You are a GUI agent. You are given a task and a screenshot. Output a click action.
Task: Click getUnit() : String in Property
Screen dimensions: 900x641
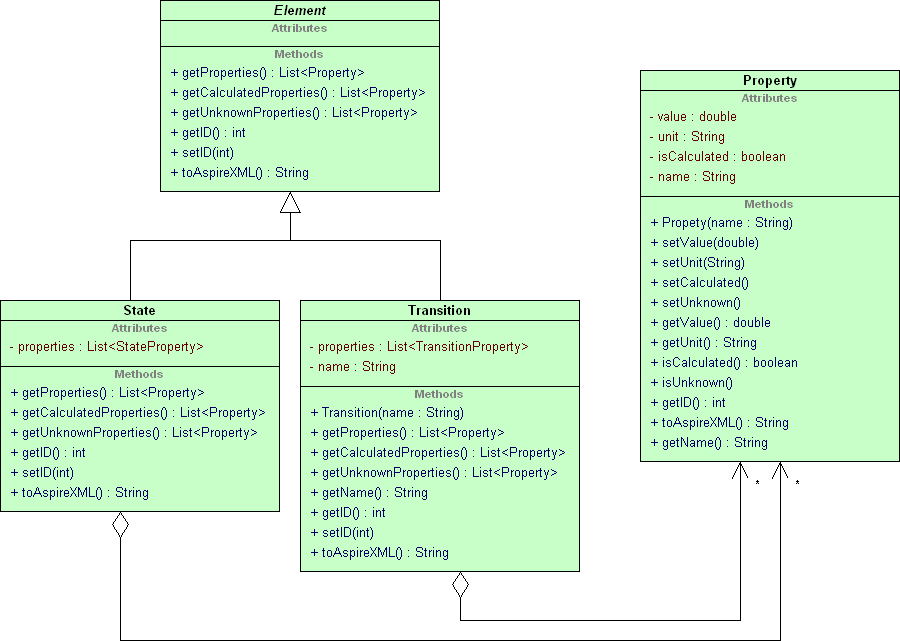tap(704, 343)
